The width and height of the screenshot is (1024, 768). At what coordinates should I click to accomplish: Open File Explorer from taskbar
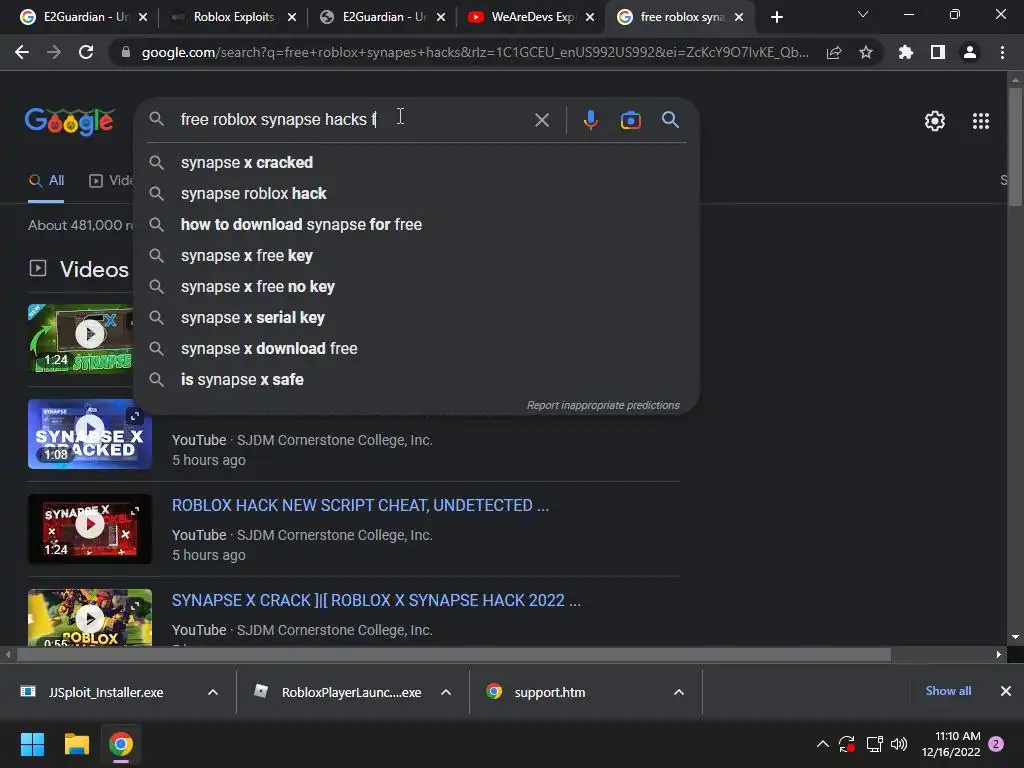76,744
